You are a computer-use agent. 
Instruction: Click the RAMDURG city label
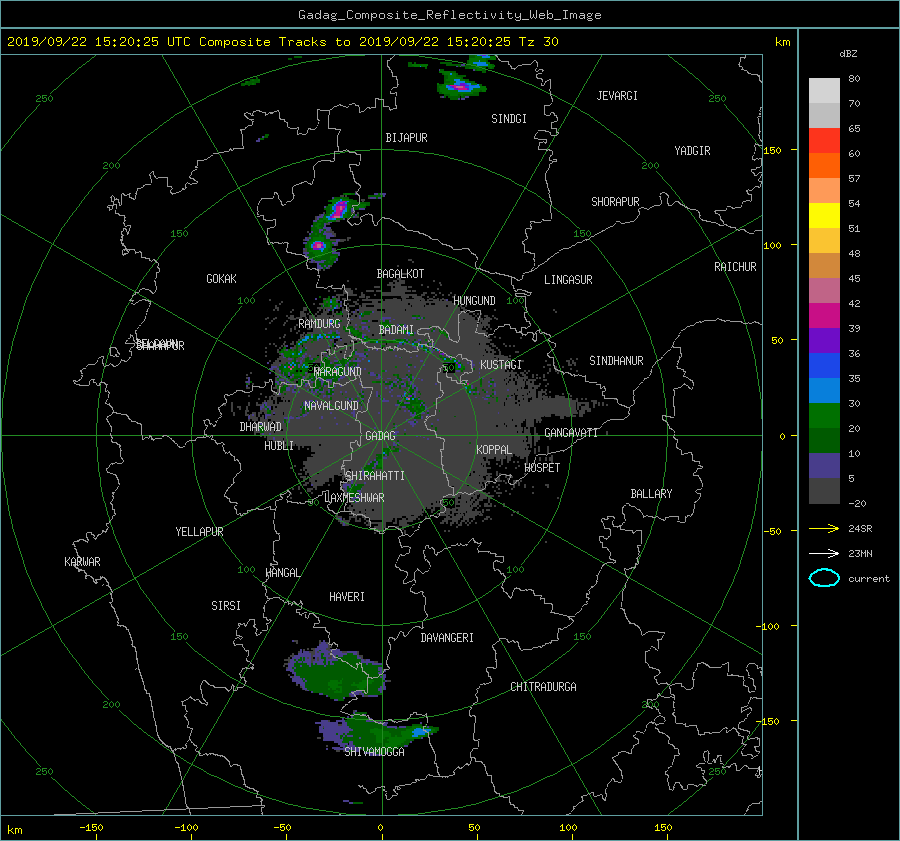coord(319,324)
